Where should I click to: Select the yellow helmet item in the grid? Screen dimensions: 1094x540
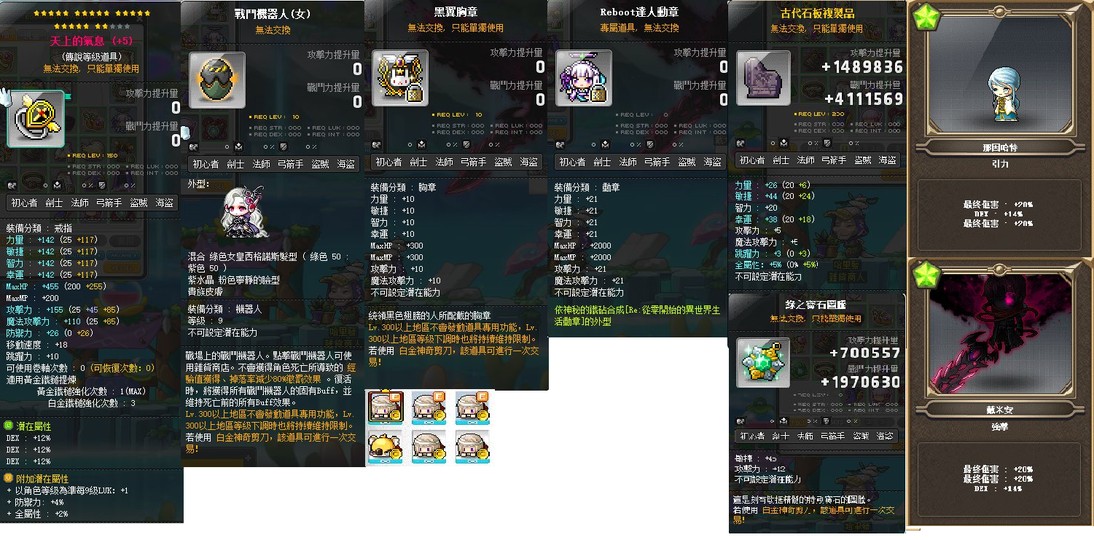386,447
